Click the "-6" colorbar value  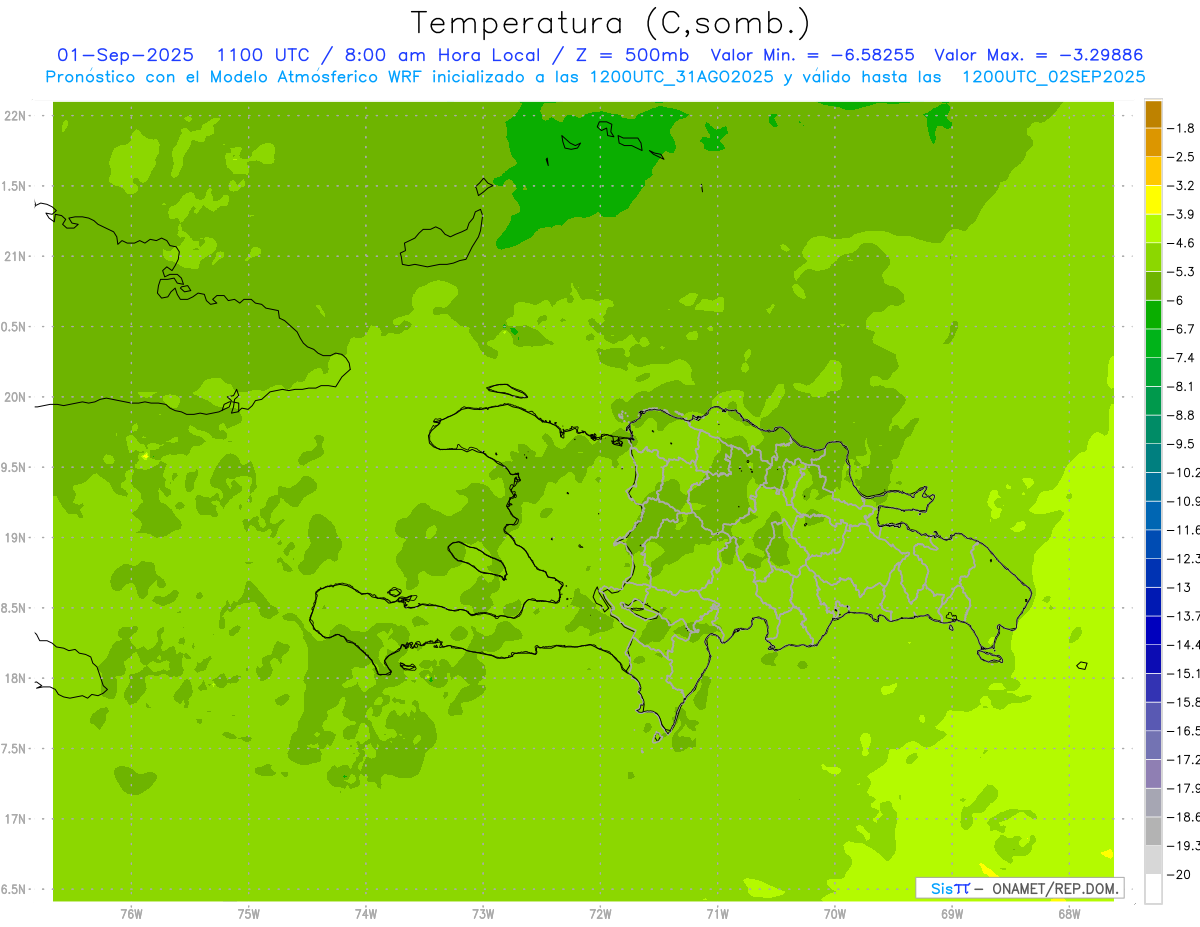click(1176, 300)
